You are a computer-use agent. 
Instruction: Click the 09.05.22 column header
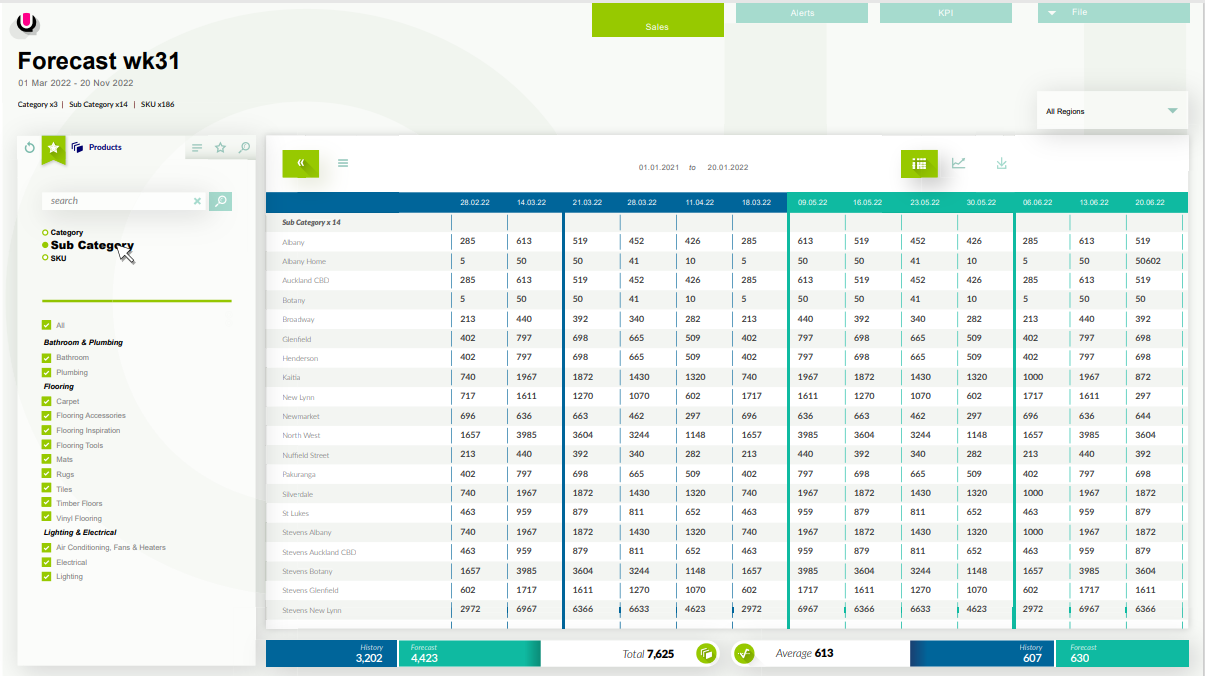click(812, 202)
